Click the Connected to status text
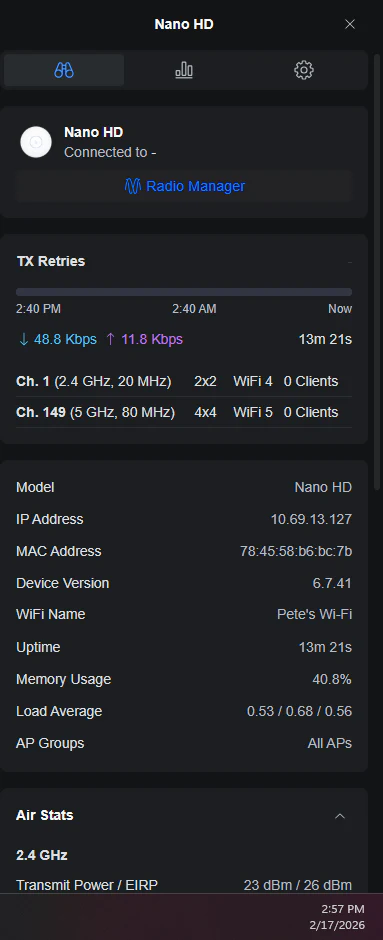 point(110,152)
